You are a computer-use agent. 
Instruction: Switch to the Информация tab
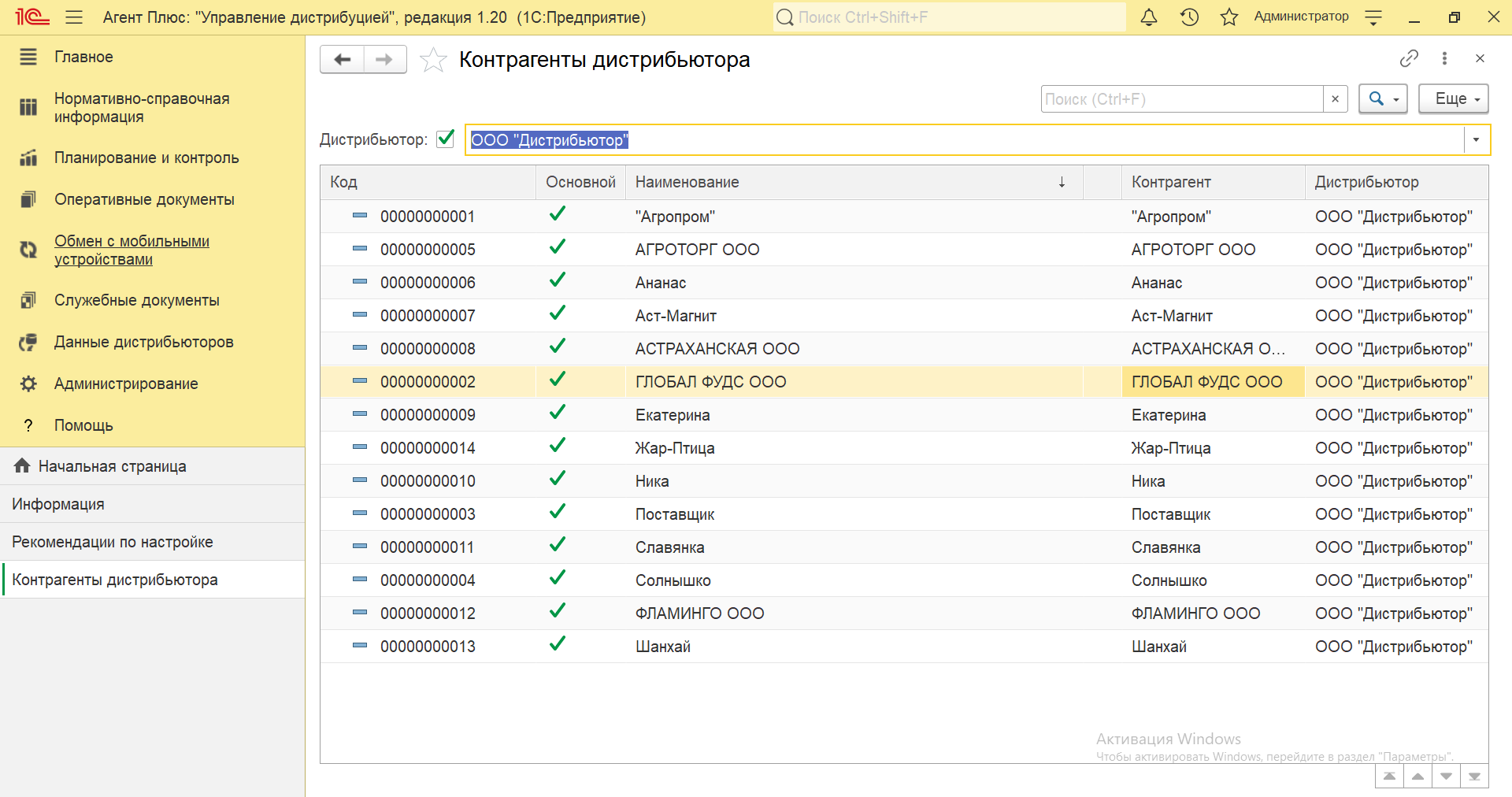[x=152, y=504]
